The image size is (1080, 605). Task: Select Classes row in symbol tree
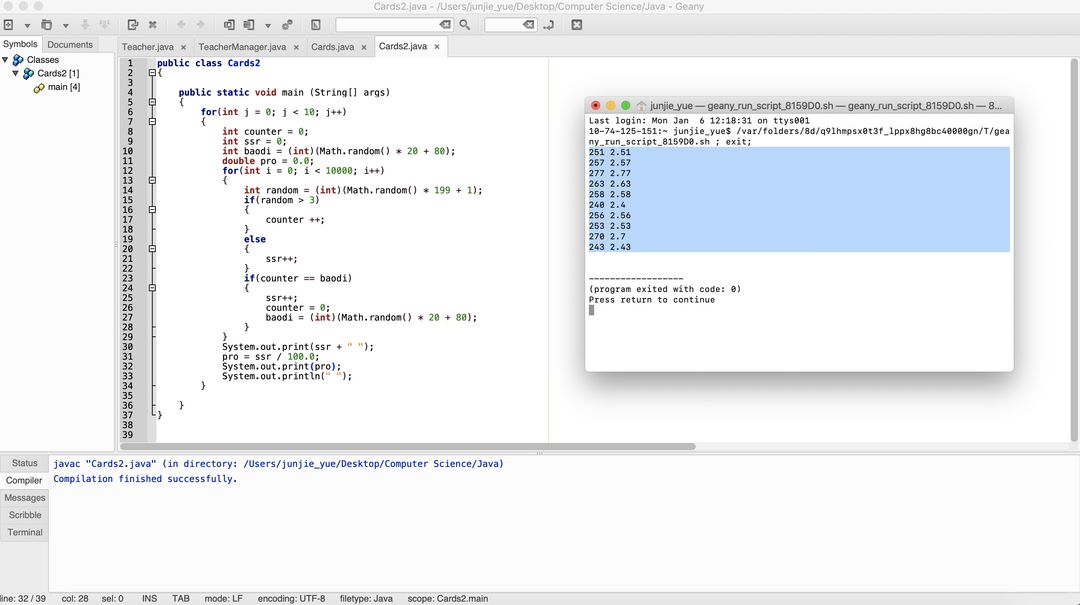coord(43,60)
